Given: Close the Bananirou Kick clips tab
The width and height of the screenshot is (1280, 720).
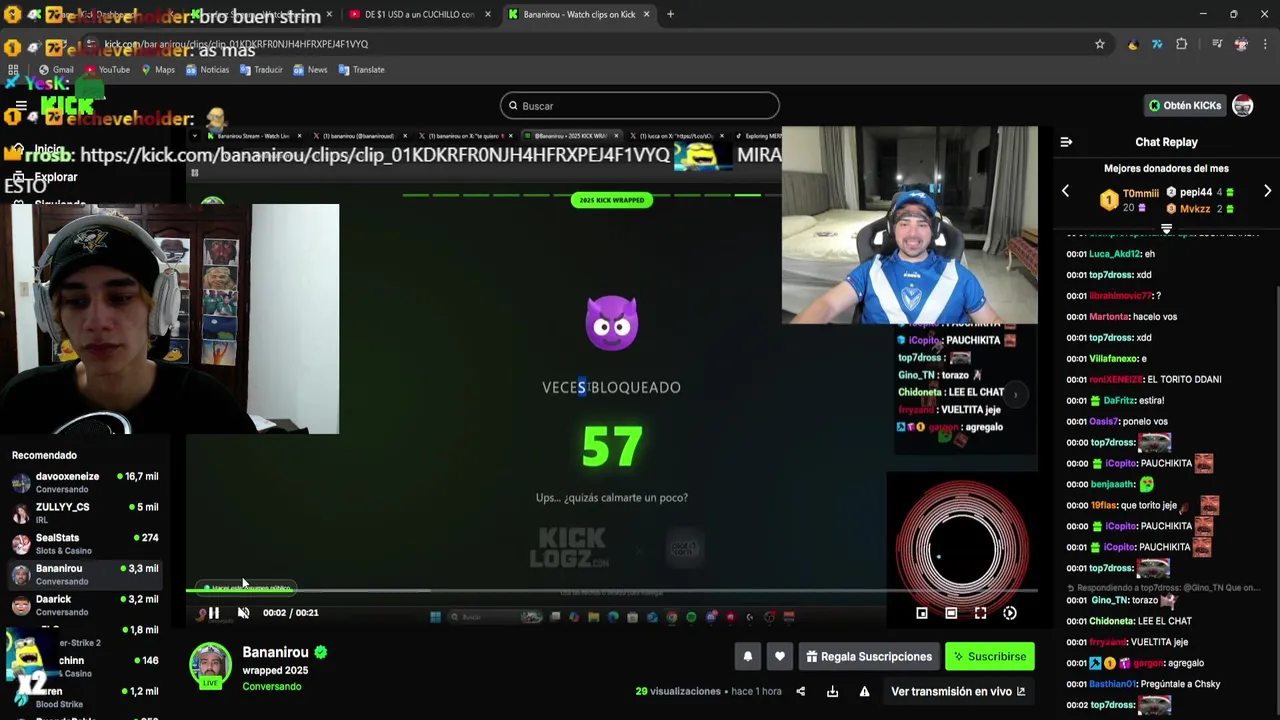Looking at the screenshot, I should coord(646,14).
